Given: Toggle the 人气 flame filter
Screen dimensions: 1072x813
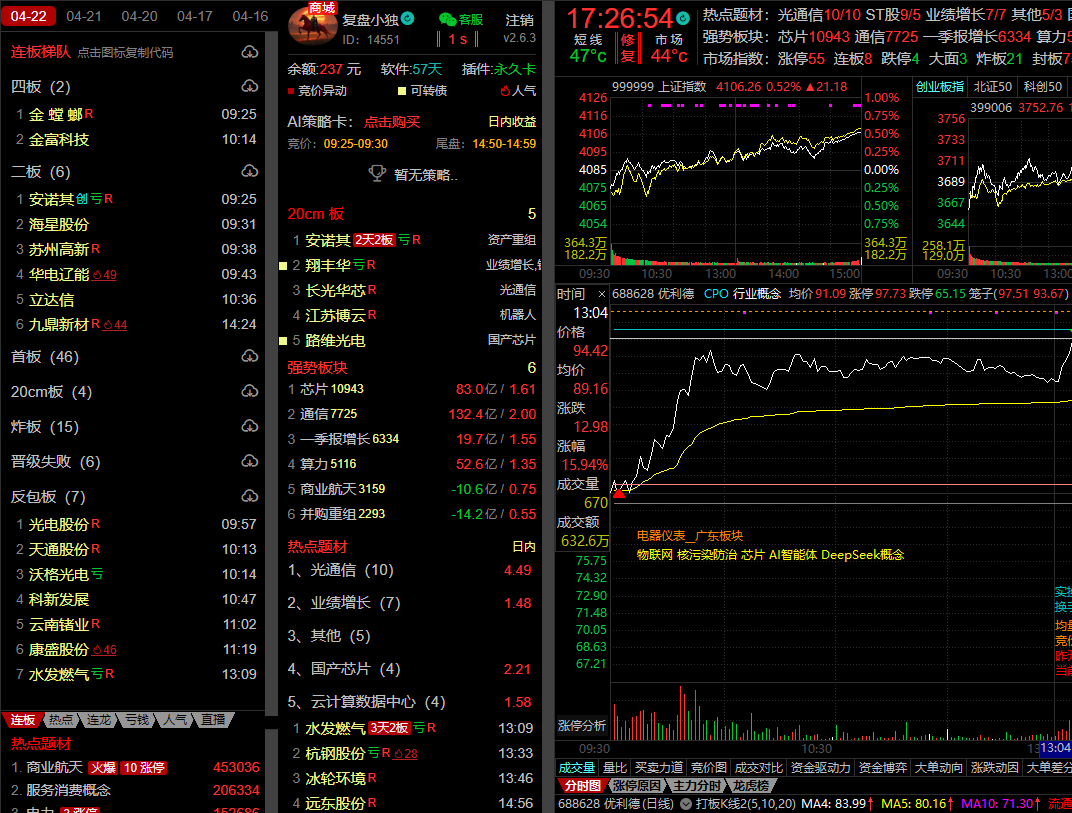Looking at the screenshot, I should 517,91.
